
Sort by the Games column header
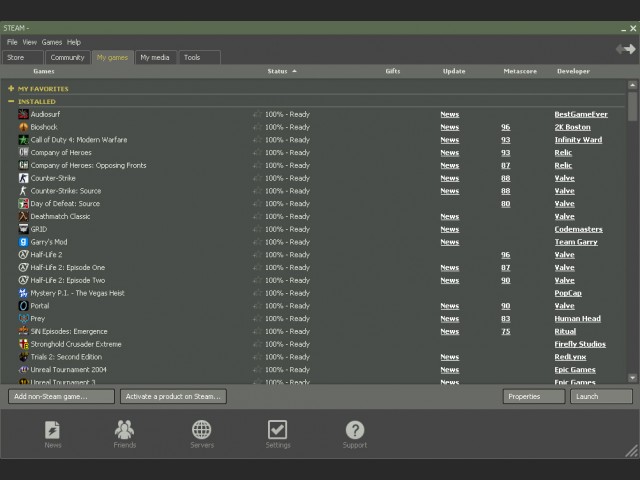[44, 71]
